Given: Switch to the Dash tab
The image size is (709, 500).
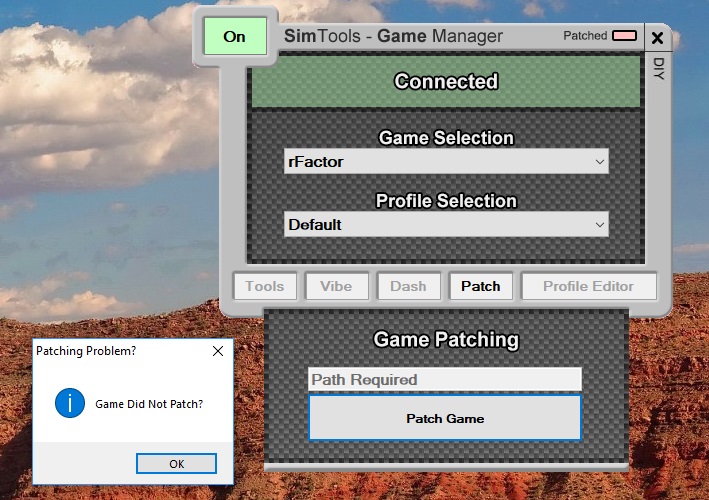Looking at the screenshot, I should 408,286.
